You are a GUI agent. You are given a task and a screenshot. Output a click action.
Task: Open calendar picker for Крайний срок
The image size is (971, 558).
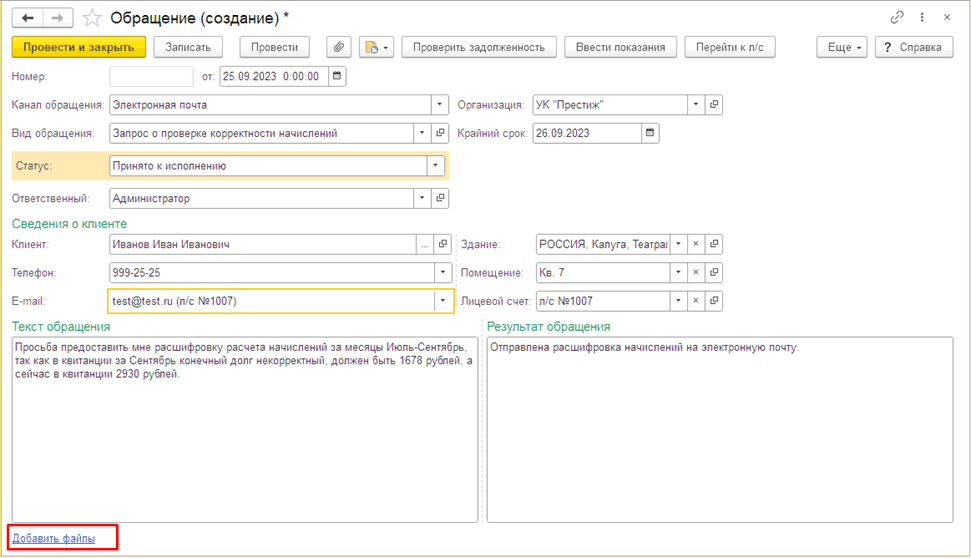click(650, 133)
